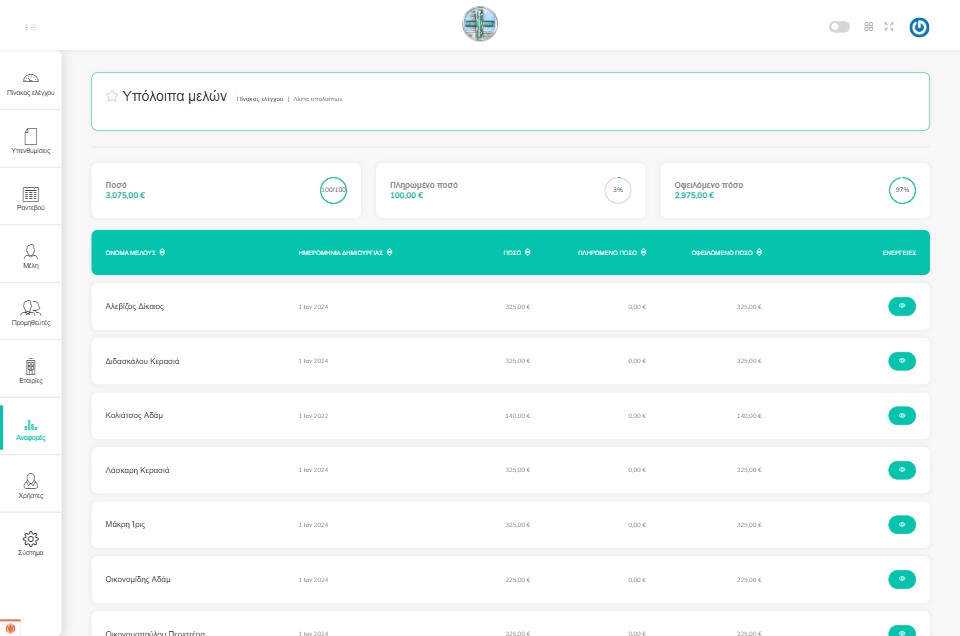
Task: Click the ΕΝΕΡΓΕΙΕΣ column header
Action: [x=899, y=253]
